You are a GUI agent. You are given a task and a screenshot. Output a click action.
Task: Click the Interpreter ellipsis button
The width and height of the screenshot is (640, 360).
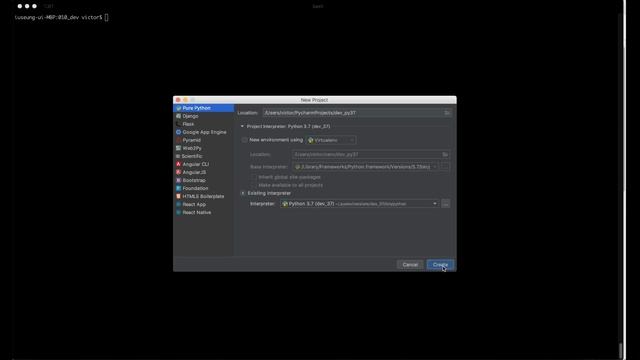(x=446, y=204)
